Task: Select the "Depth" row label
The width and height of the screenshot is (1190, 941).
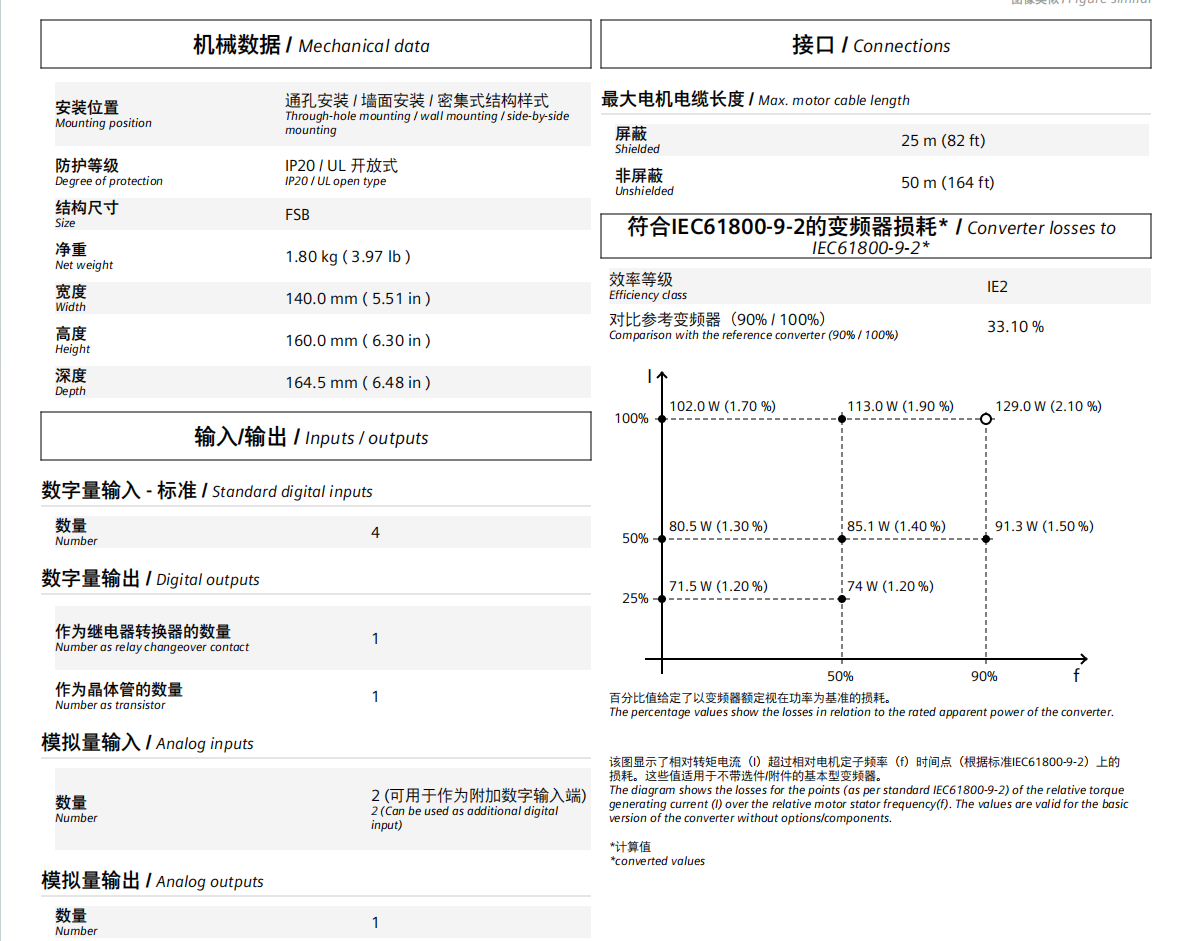Action: pos(71,392)
